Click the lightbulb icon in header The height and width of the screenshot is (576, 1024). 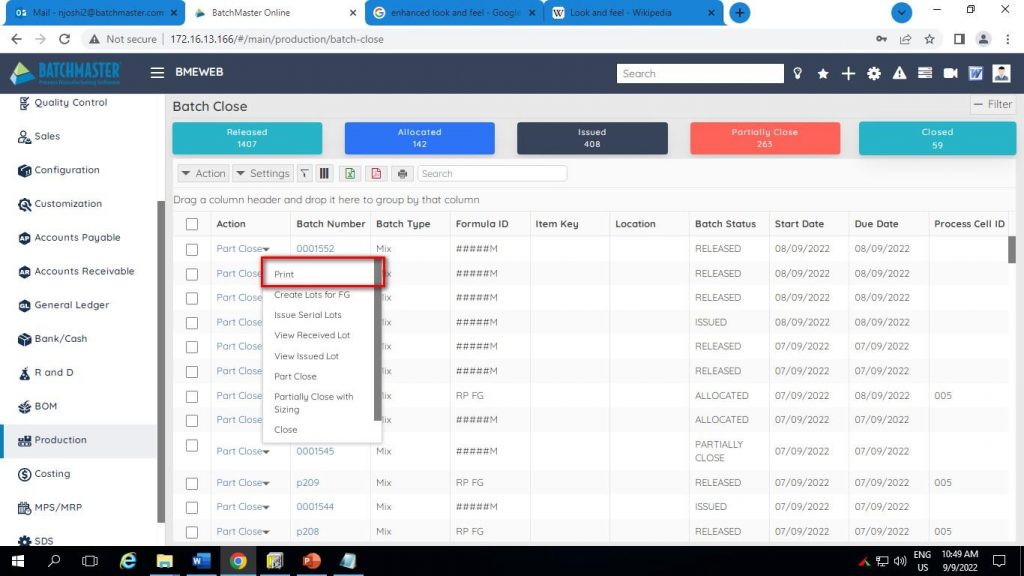(798, 74)
